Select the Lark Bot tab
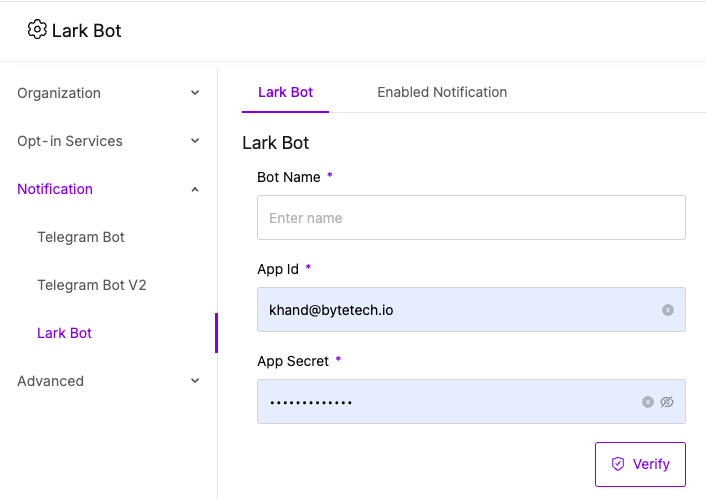 pos(285,92)
